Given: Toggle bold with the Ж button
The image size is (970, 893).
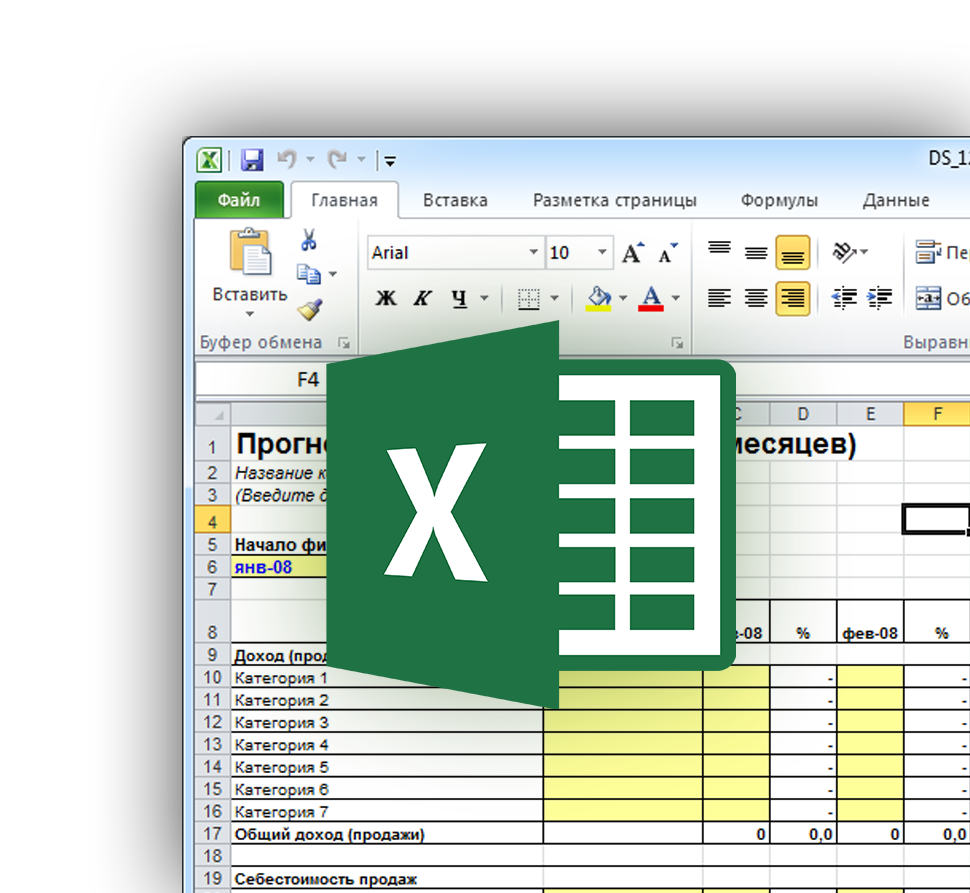Looking at the screenshot, I should pyautogui.click(x=386, y=299).
